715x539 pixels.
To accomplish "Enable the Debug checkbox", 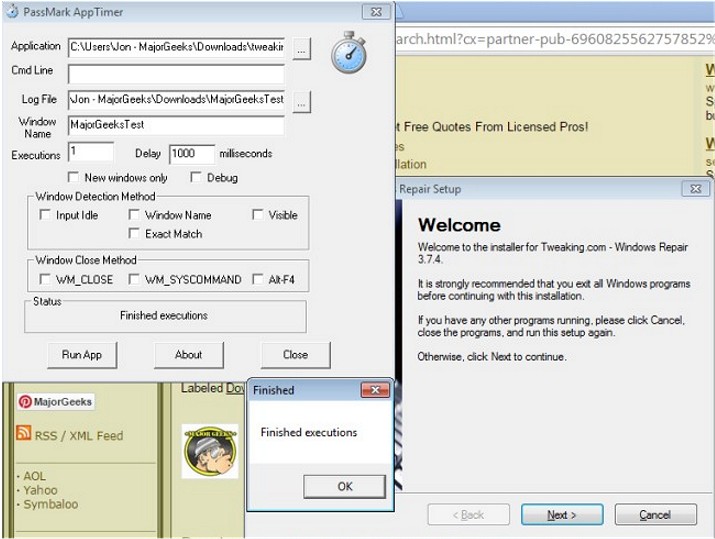I will 196,177.
